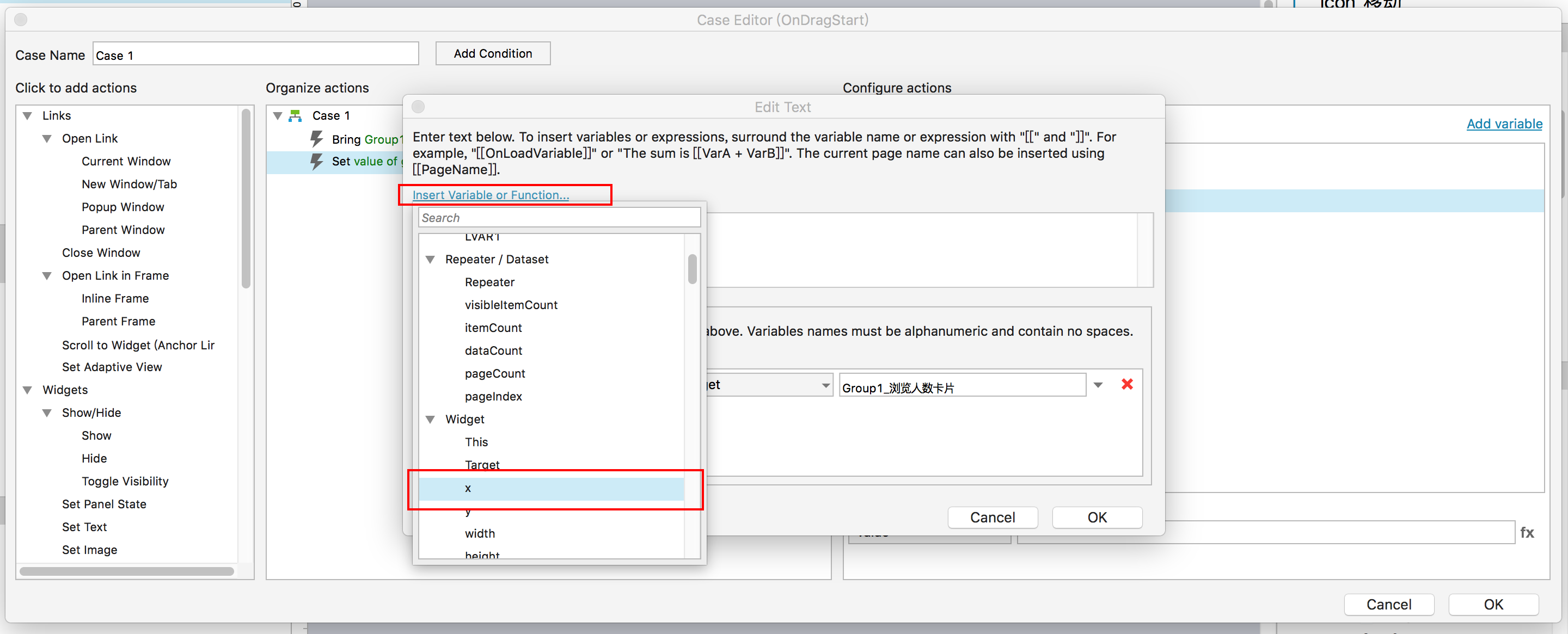Image resolution: width=1568 pixels, height=634 pixels.
Task: Click the Add Condition button
Action: [x=492, y=53]
